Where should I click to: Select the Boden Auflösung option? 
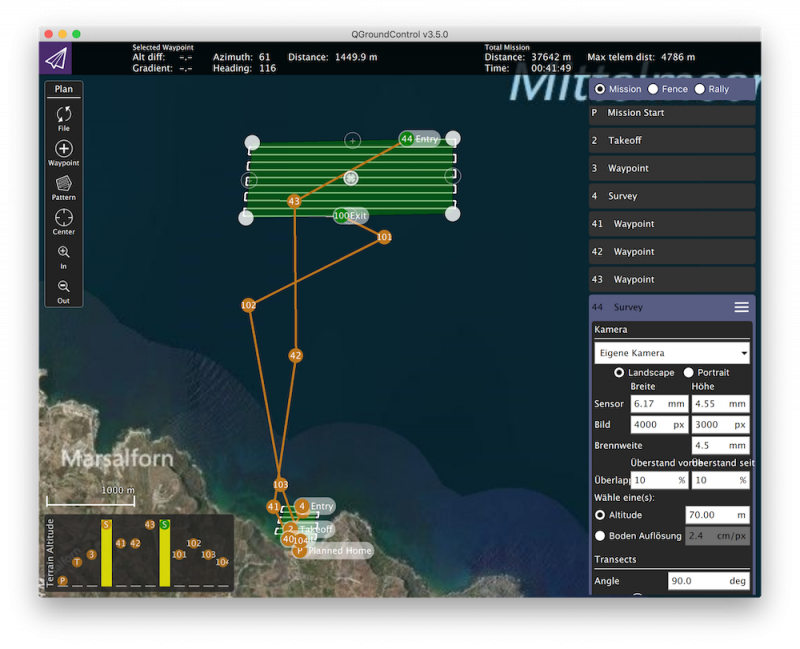click(x=600, y=536)
